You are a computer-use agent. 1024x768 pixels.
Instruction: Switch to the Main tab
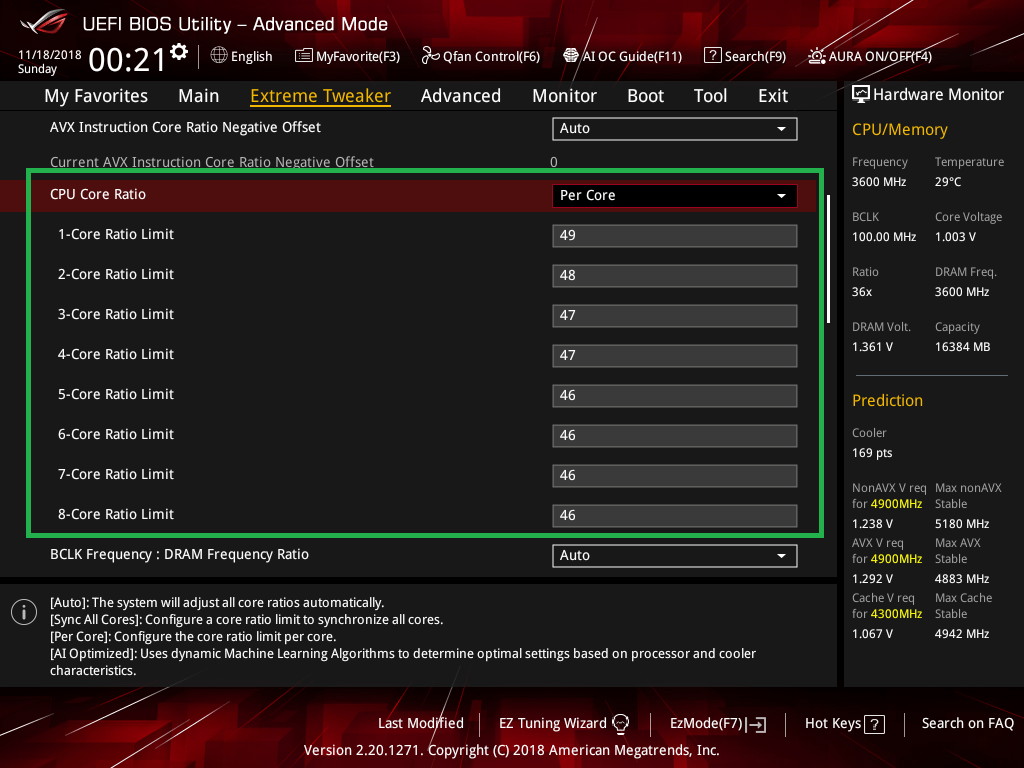click(199, 96)
